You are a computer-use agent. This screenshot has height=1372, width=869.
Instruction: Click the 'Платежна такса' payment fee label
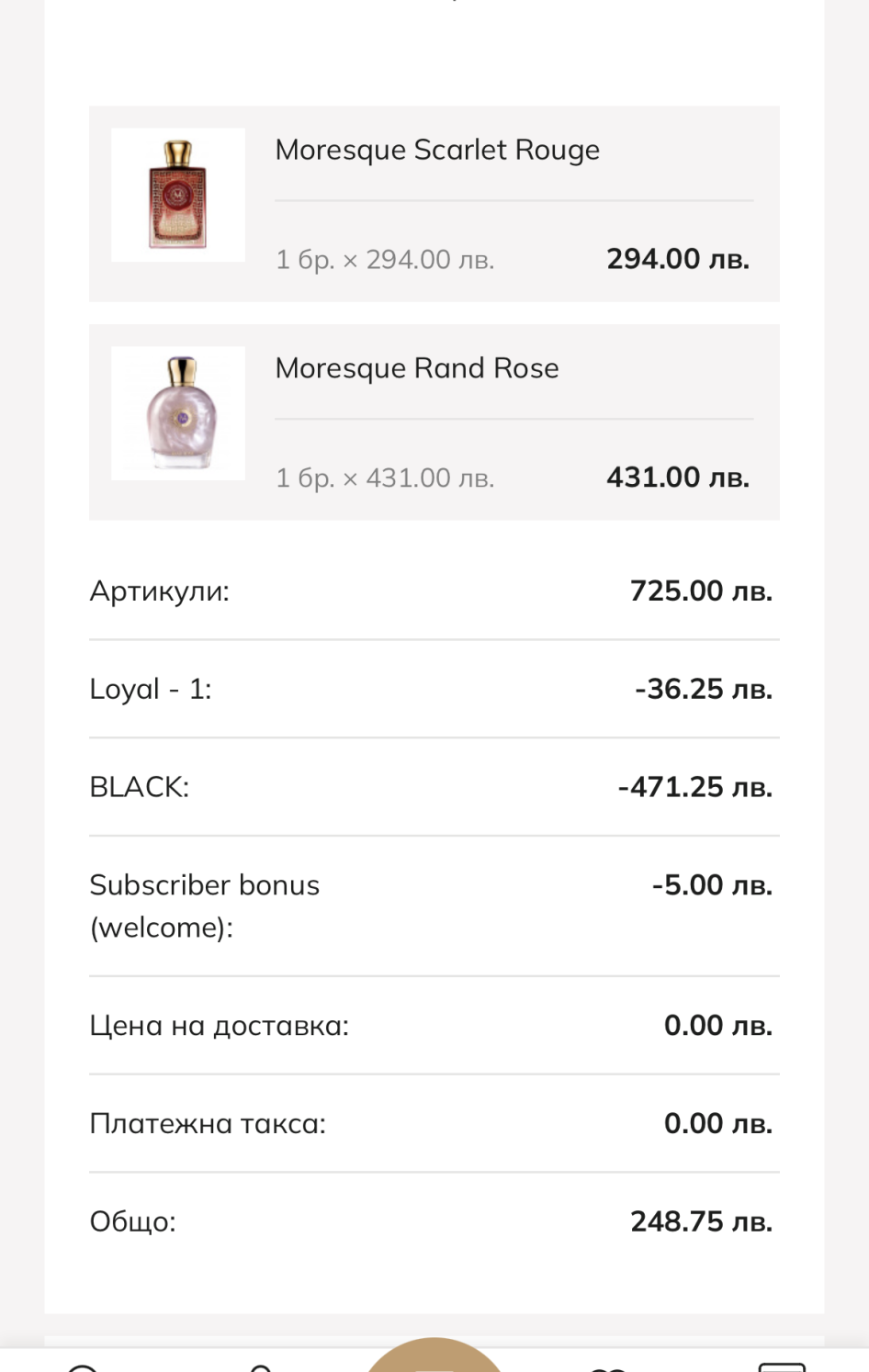coord(208,1124)
